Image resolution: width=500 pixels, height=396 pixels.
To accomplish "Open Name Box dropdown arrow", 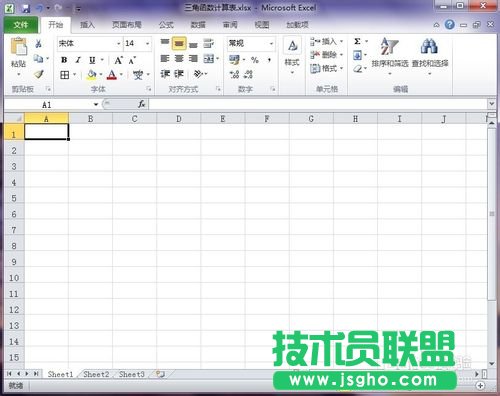I will pyautogui.click(x=96, y=105).
